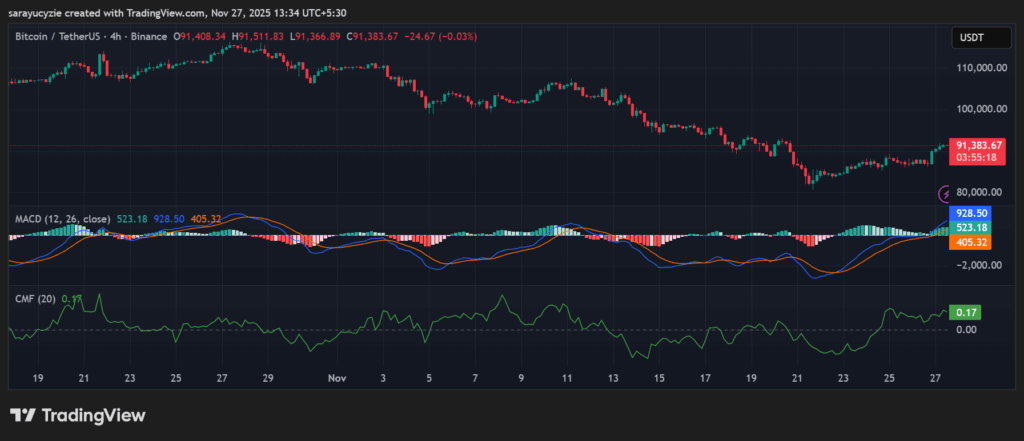The width and height of the screenshot is (1024, 441).
Task: Select the CMF (20) indicator label
Action: coord(33,299)
